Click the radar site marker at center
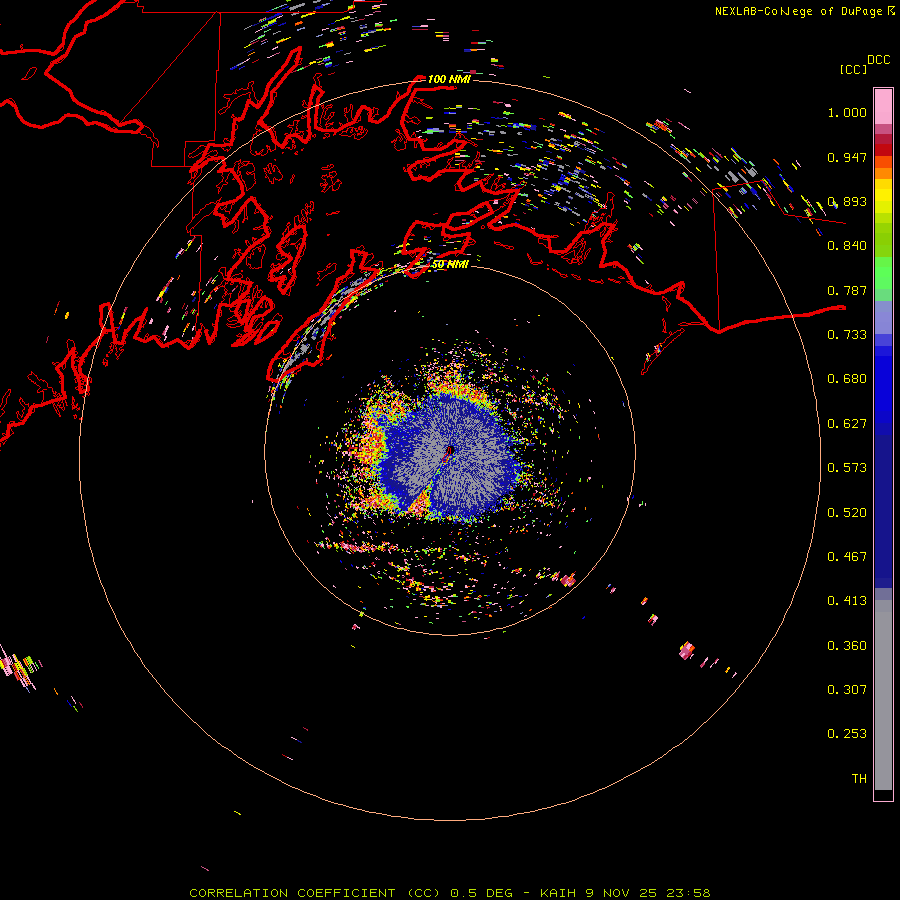This screenshot has height=900, width=900. (x=450, y=451)
